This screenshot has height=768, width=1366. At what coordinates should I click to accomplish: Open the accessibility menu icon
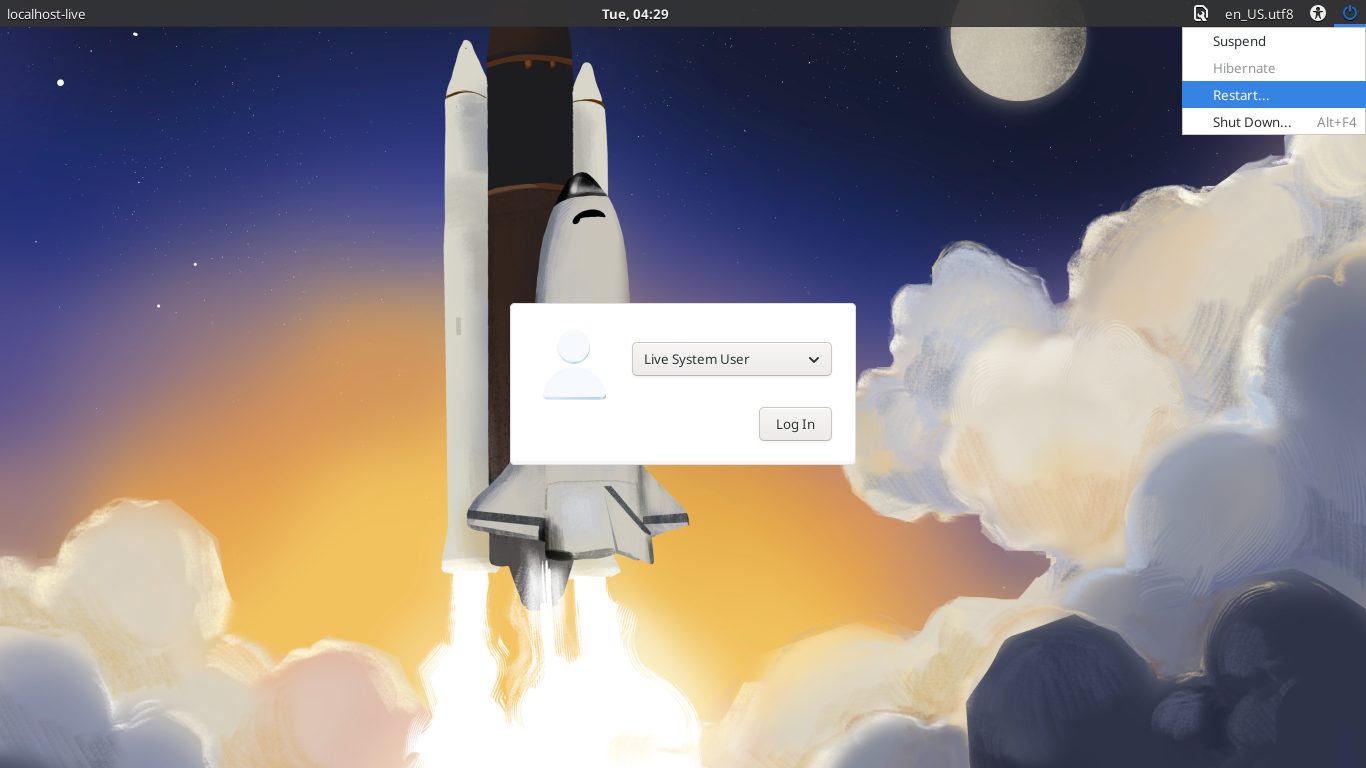coord(1318,14)
